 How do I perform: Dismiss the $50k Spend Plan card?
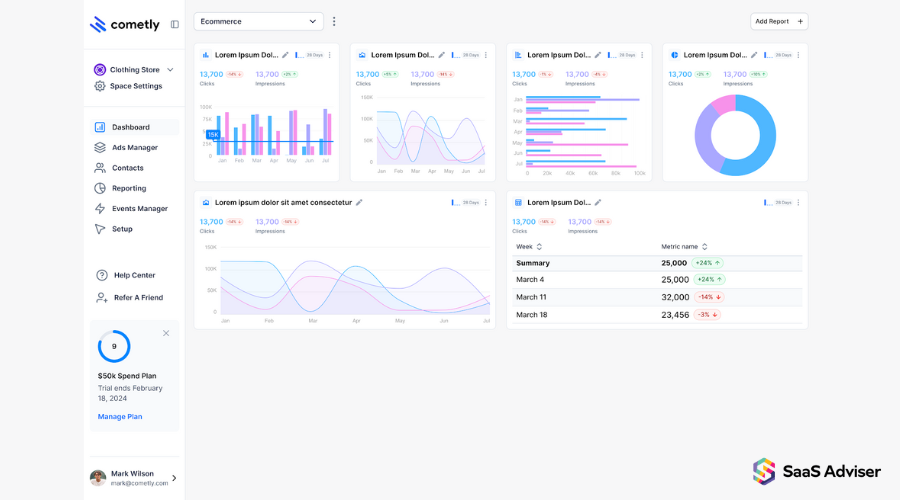(x=166, y=334)
